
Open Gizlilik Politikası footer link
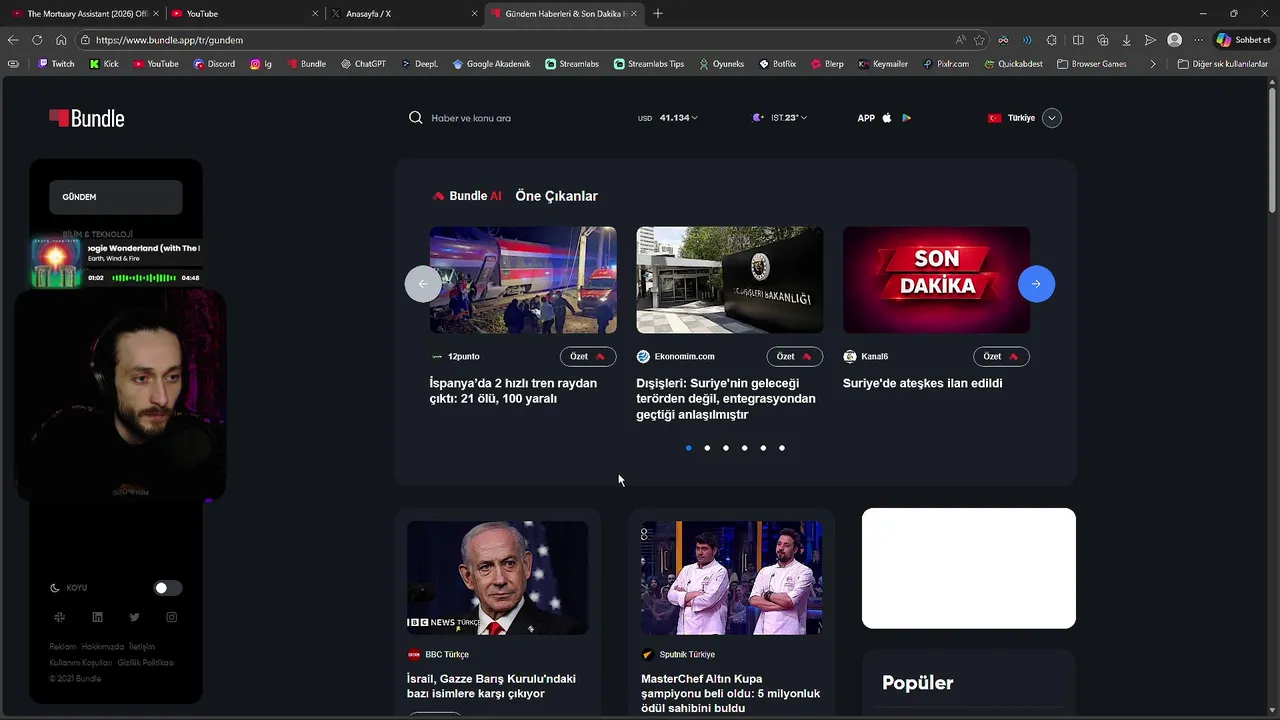pos(146,663)
